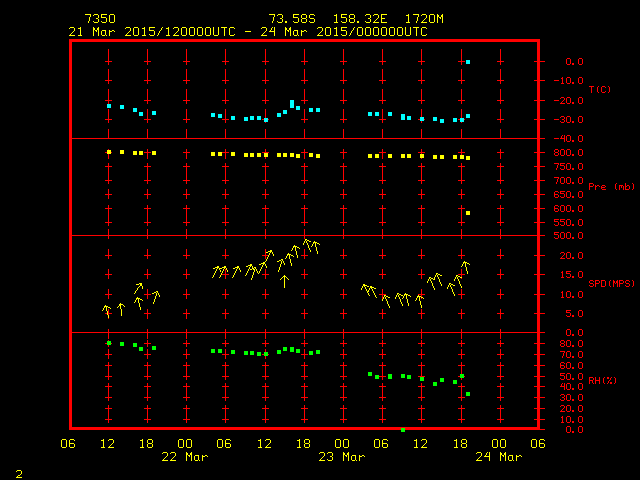Click the number 2 in bottom-left corner
This screenshot has height=480, width=640.
pos(19,471)
